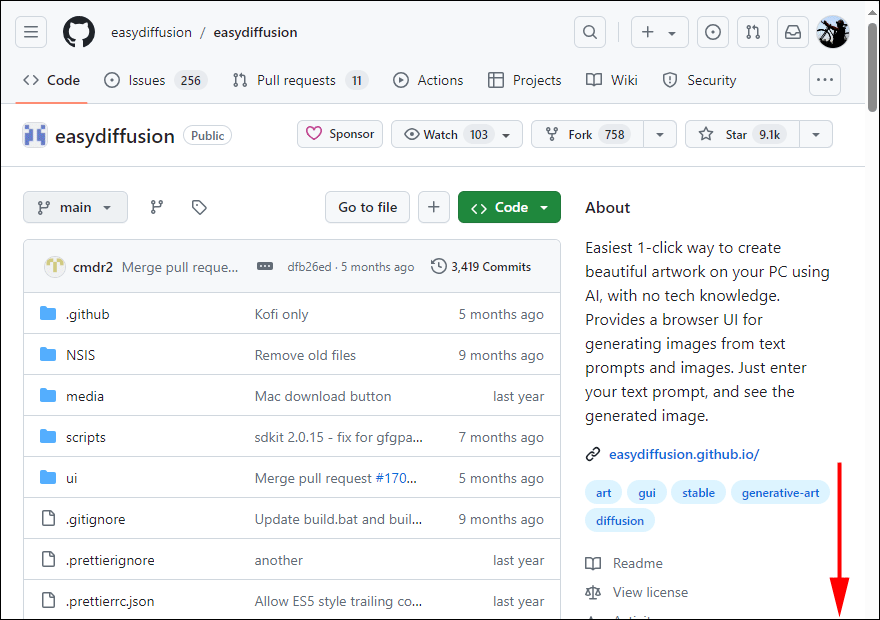
Task: Open the user profile avatar menu
Action: [x=833, y=32]
